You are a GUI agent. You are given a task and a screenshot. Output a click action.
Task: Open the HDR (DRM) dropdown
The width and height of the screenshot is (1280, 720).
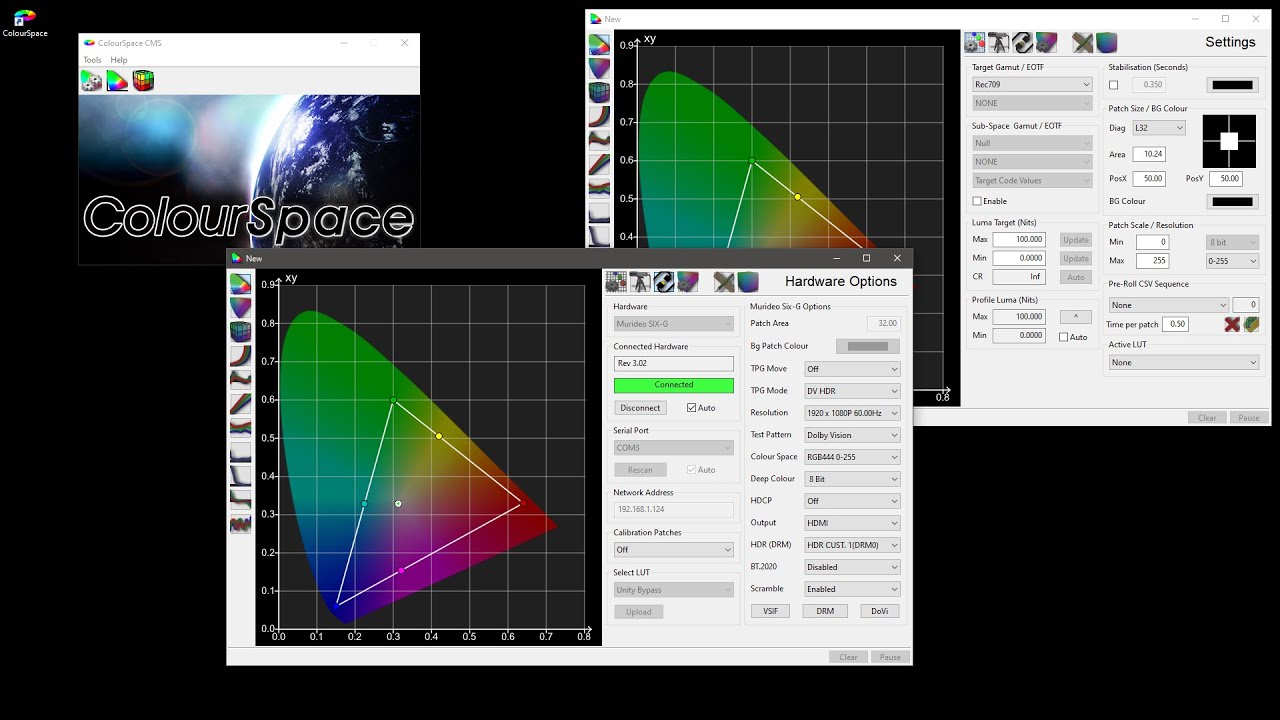(852, 545)
